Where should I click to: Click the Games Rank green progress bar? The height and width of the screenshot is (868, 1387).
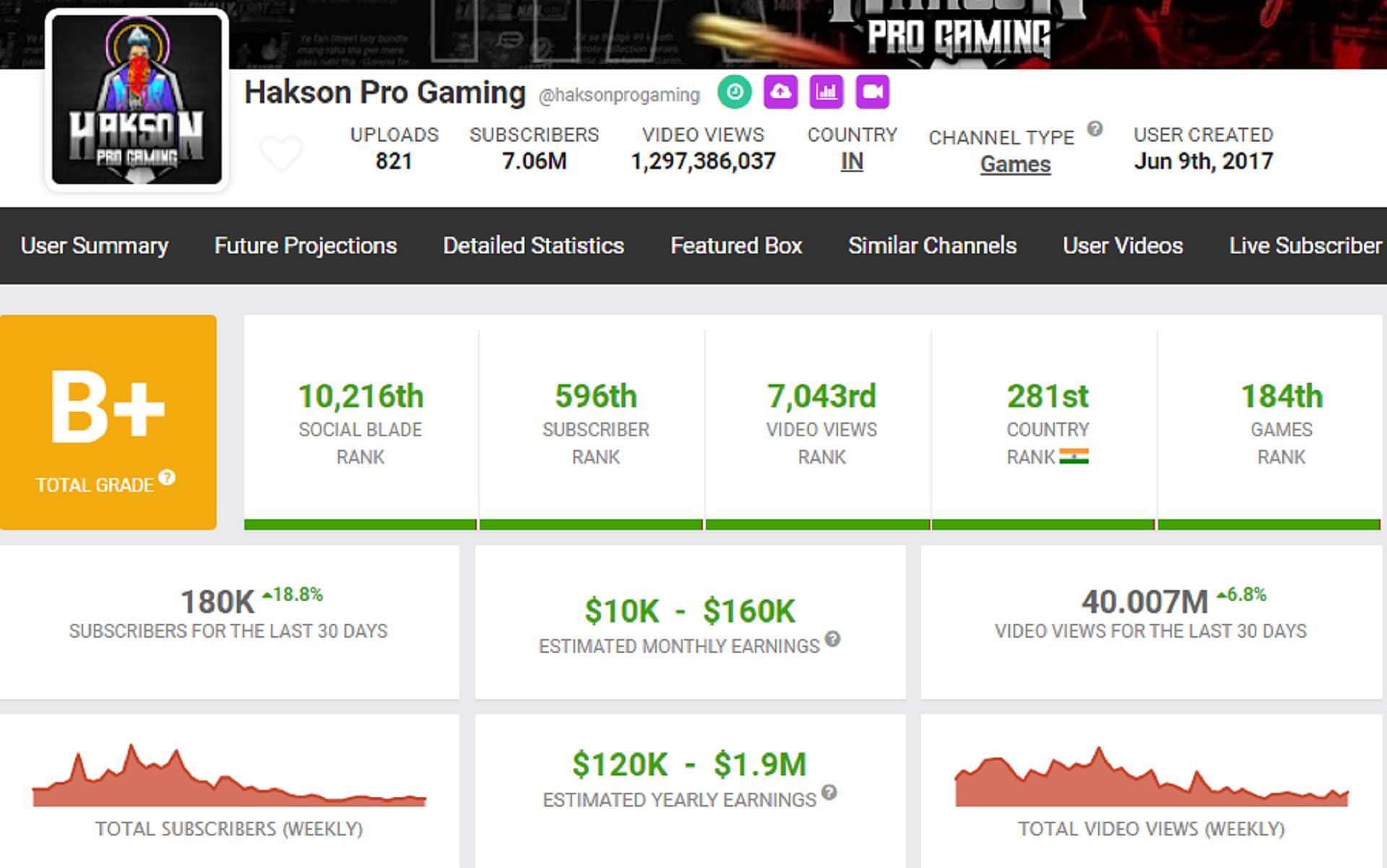pos(1269,524)
